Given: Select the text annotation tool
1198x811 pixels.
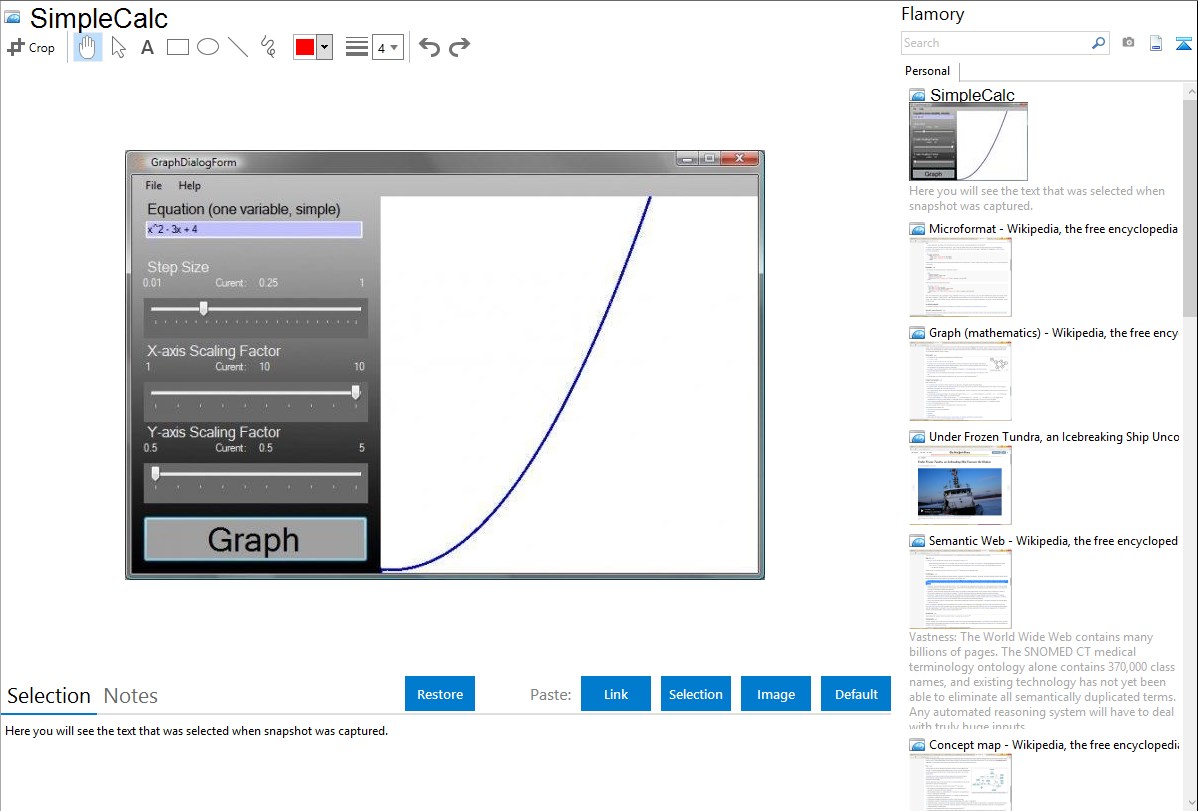Looking at the screenshot, I should (147, 47).
